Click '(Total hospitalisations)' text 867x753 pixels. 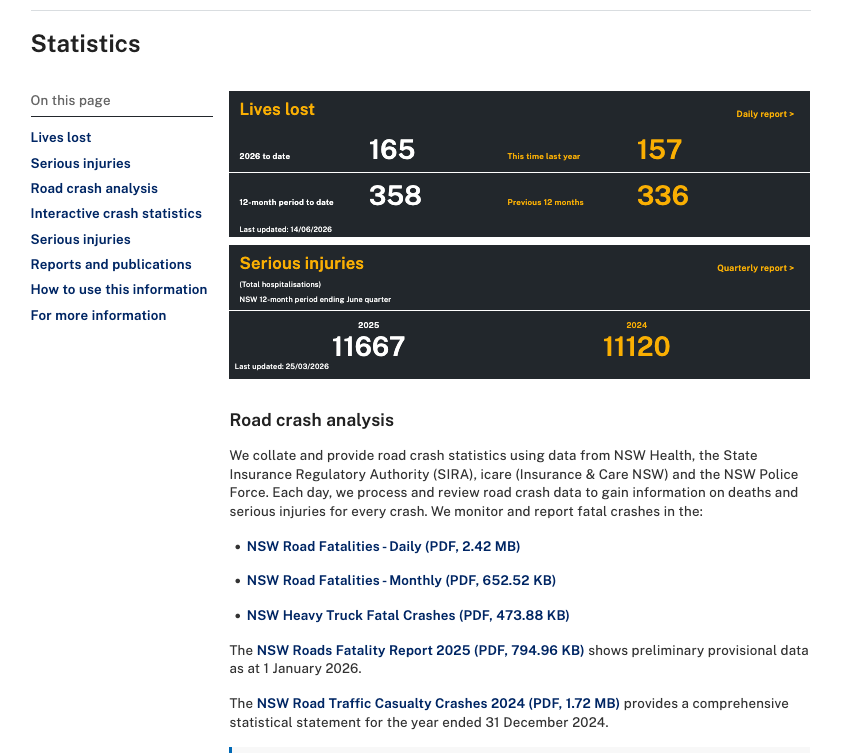point(280,285)
